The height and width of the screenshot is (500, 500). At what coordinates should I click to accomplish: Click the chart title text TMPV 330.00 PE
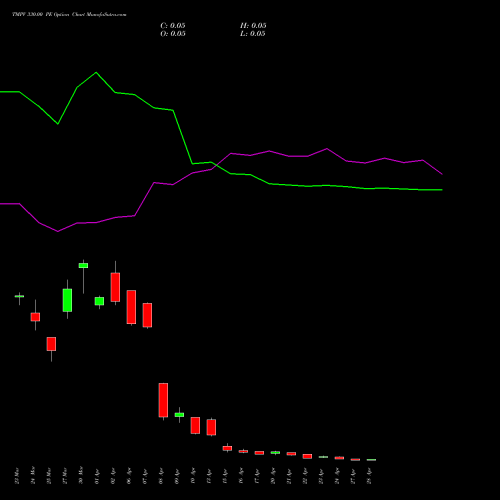pyautogui.click(x=32, y=14)
